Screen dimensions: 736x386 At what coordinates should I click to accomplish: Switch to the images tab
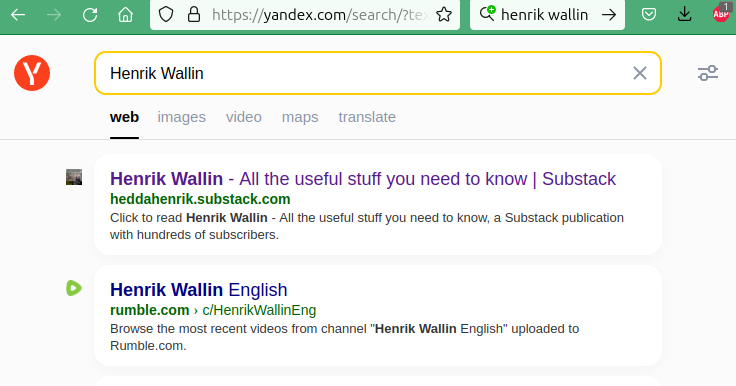182,117
